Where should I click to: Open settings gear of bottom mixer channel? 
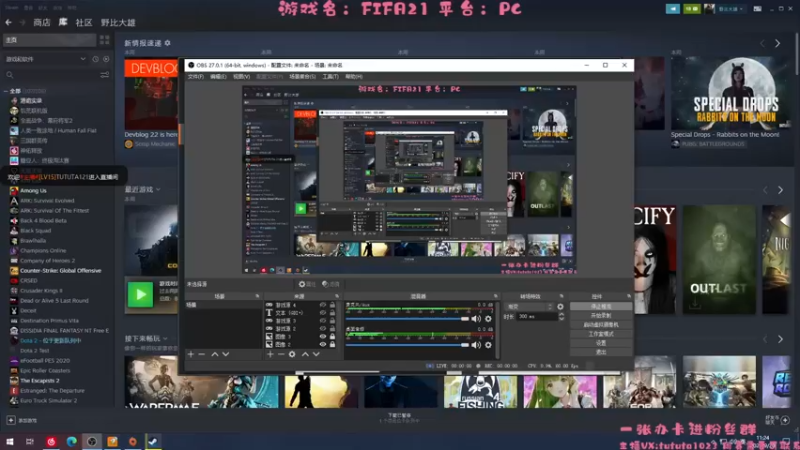coord(488,345)
